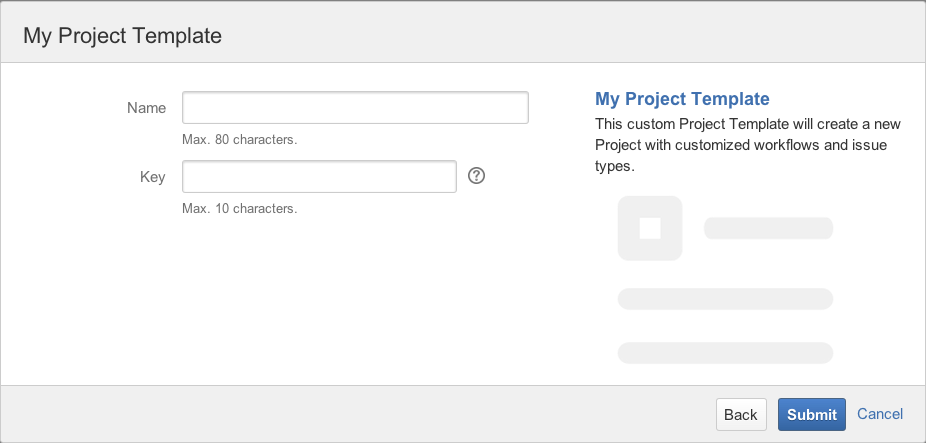
Task: Submit the project template form
Action: pos(811,414)
